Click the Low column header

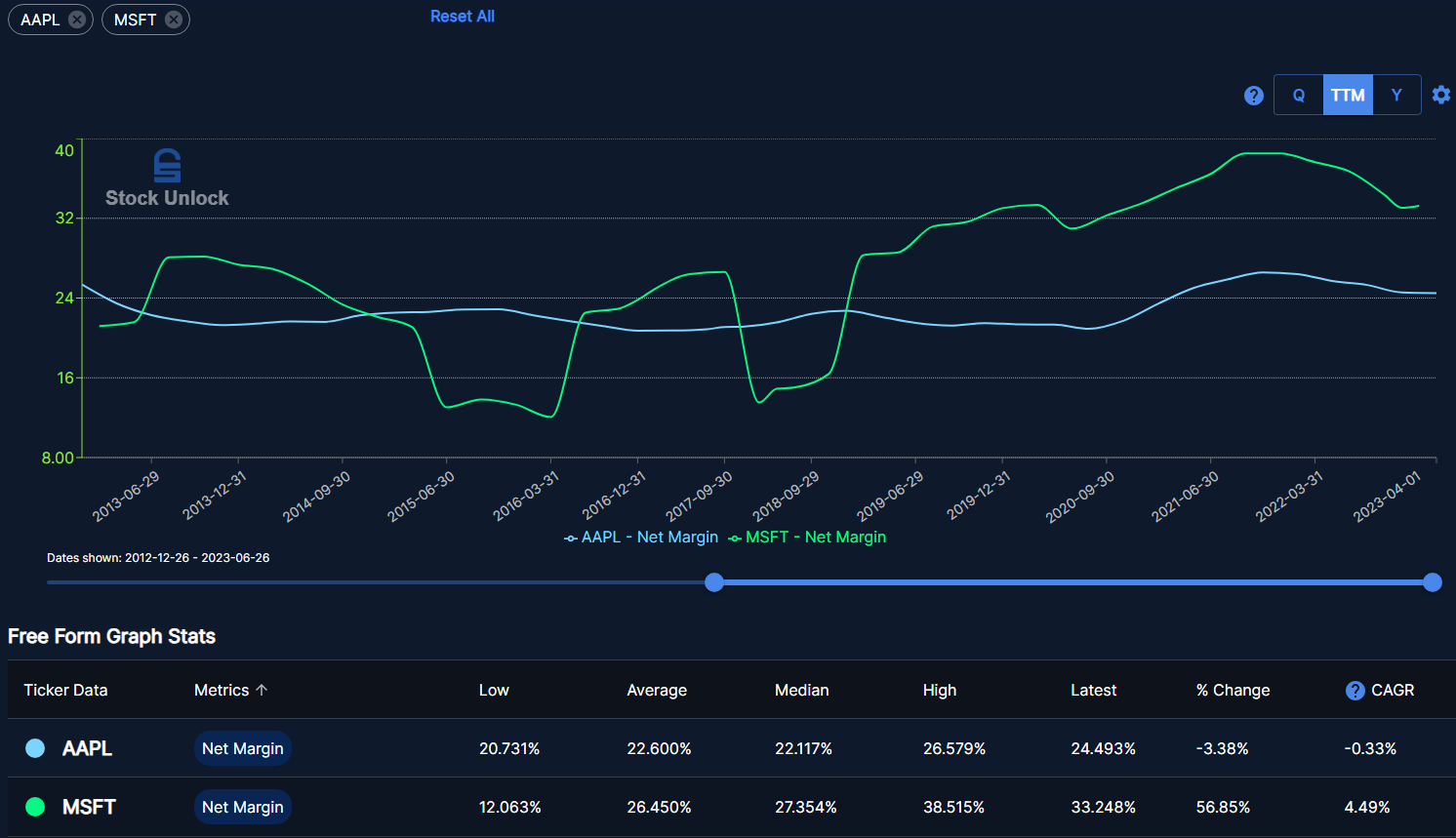[x=494, y=690]
